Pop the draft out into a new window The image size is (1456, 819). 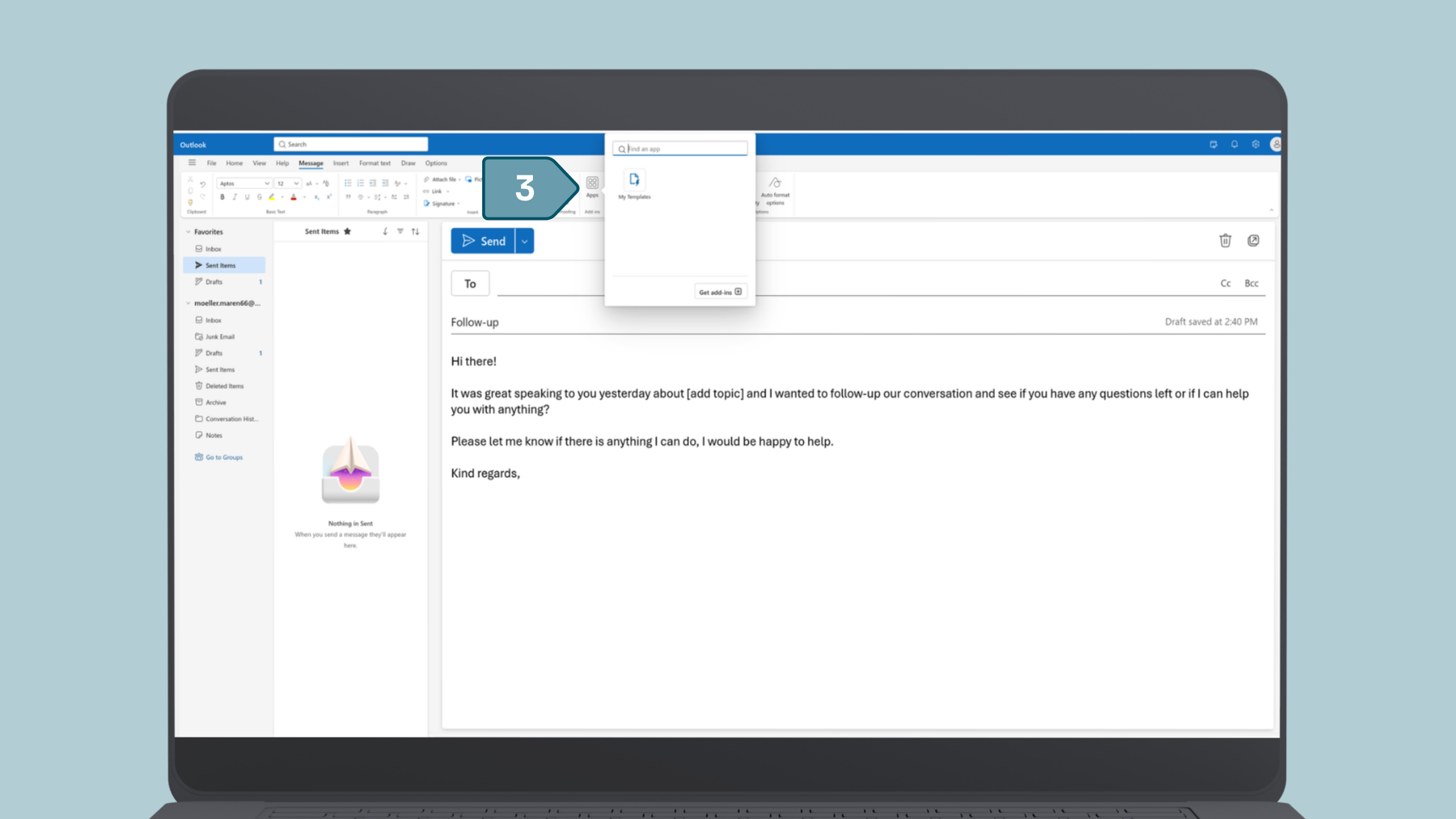pos(1253,240)
